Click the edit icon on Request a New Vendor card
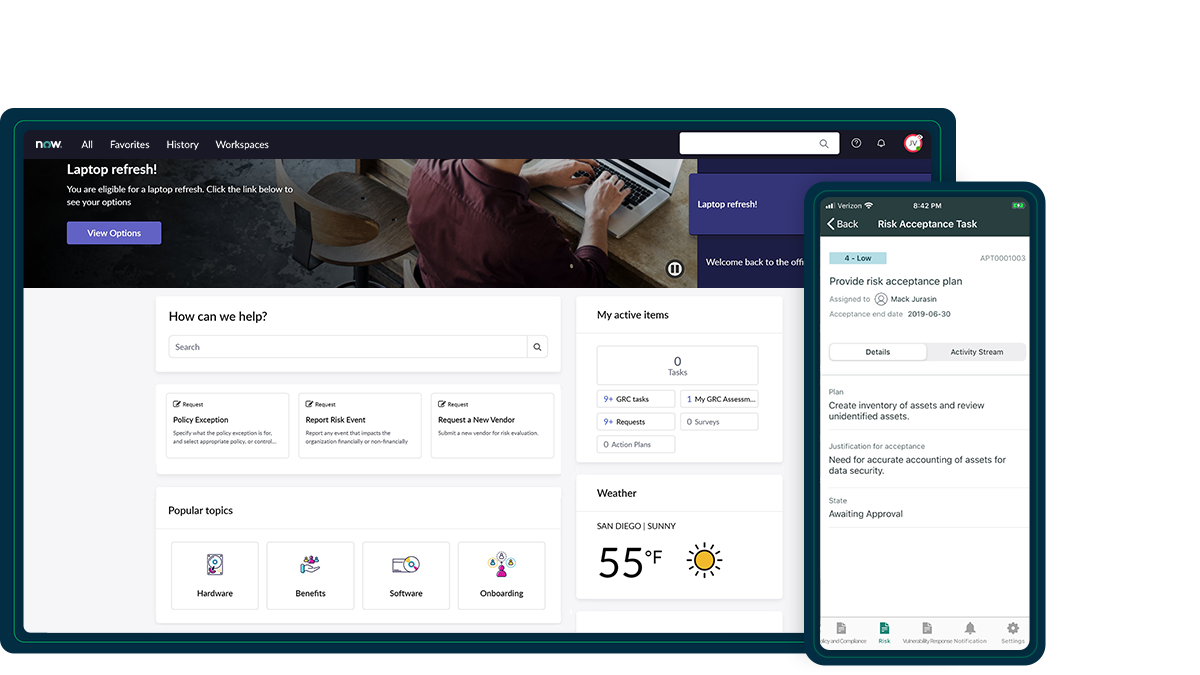The height and width of the screenshot is (675, 1200). 442,404
